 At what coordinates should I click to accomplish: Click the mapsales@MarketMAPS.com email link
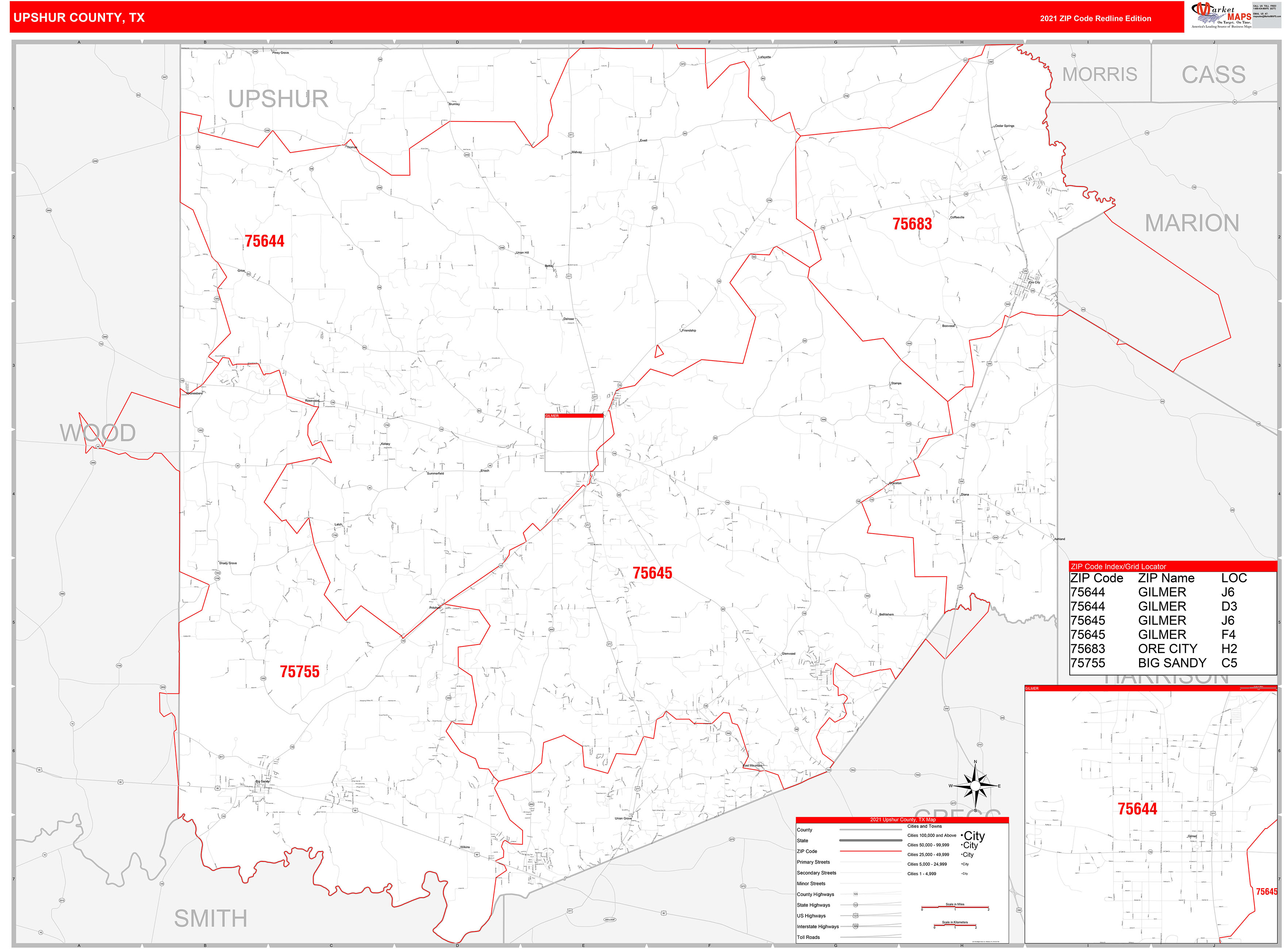point(1267,17)
